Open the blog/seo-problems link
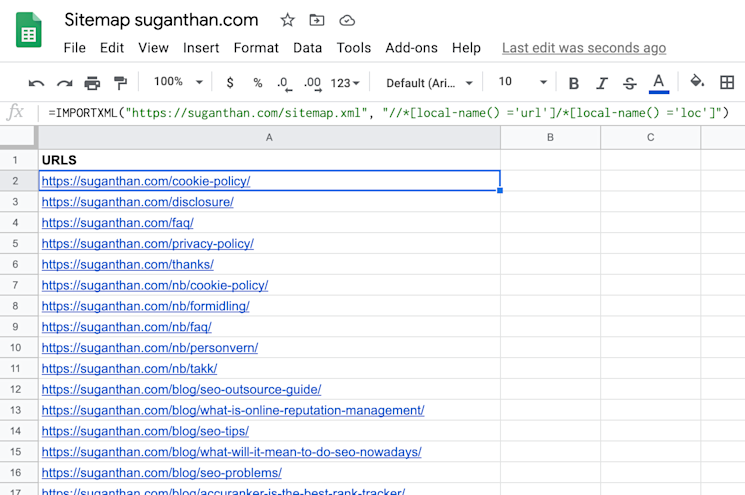Viewport: 745px width, 495px height. point(162,473)
